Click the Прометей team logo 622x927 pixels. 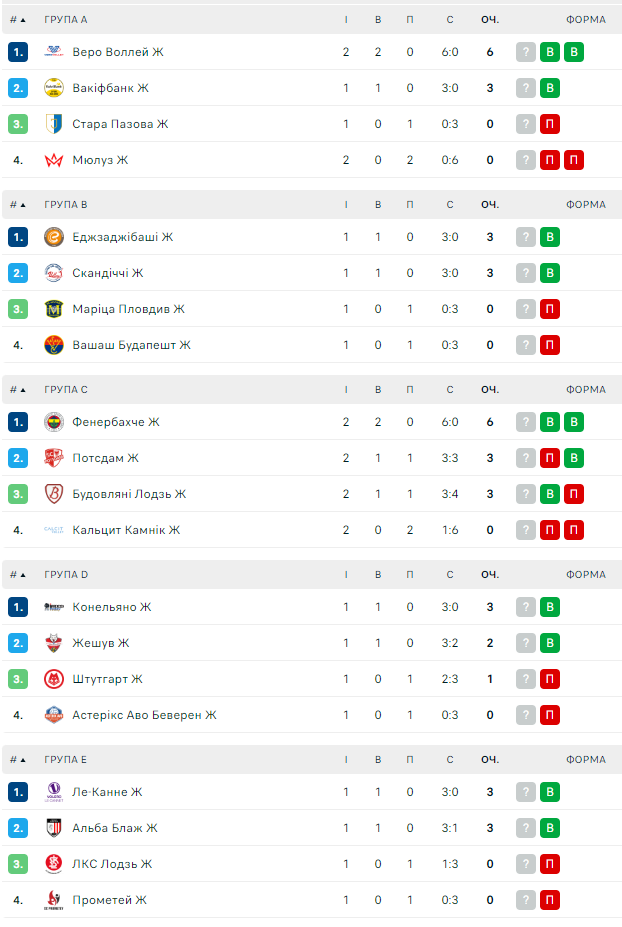click(54, 900)
